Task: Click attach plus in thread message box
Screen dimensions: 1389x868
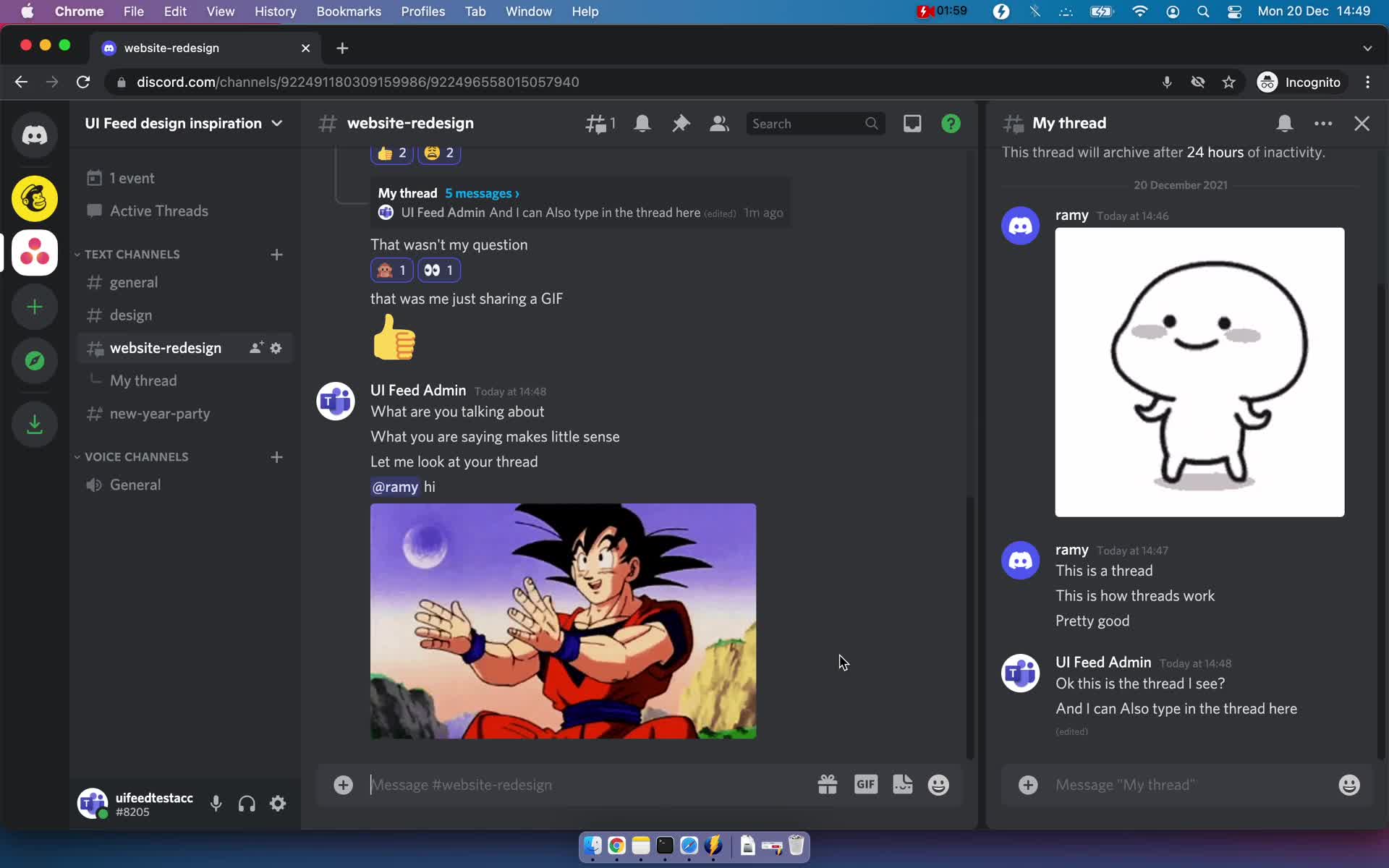Action: [x=1028, y=785]
